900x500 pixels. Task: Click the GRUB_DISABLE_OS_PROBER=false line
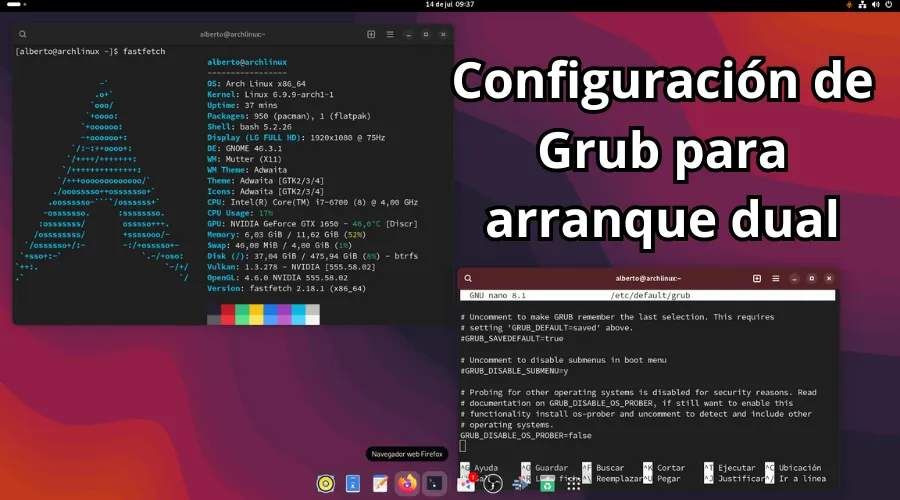pos(526,436)
